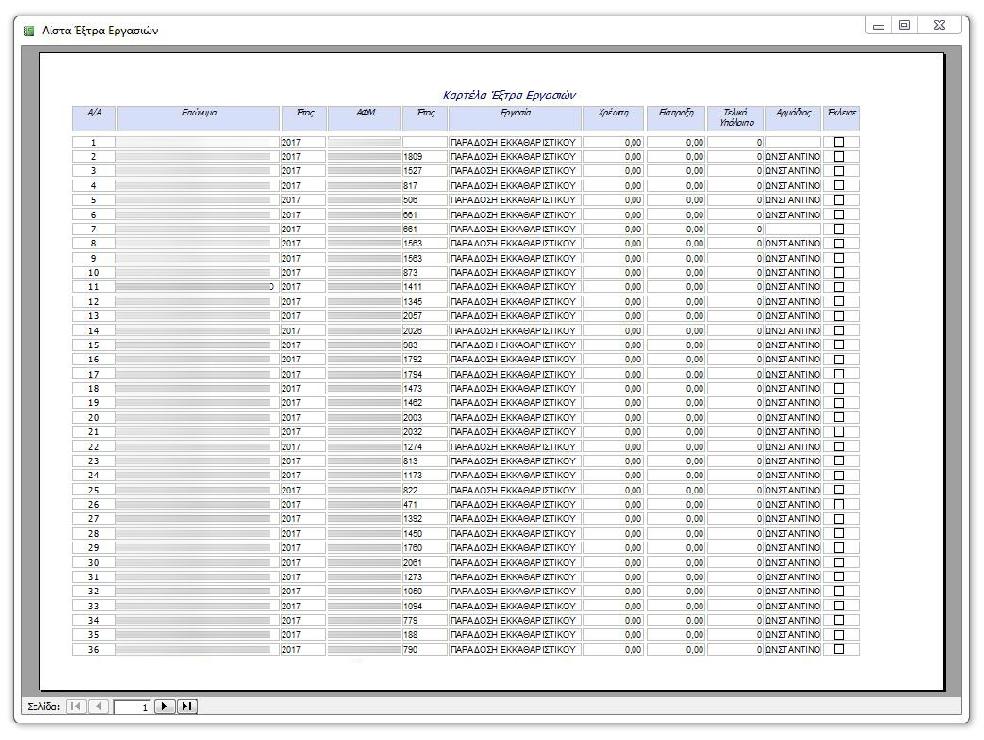Click the Χρέωση value 0,00 in row 17
Screen dimensions: 984x740
pos(633,374)
